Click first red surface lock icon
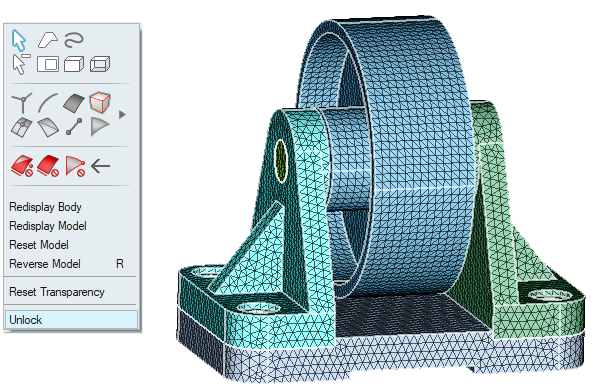The height and width of the screenshot is (390, 600). pyautogui.click(x=22, y=166)
